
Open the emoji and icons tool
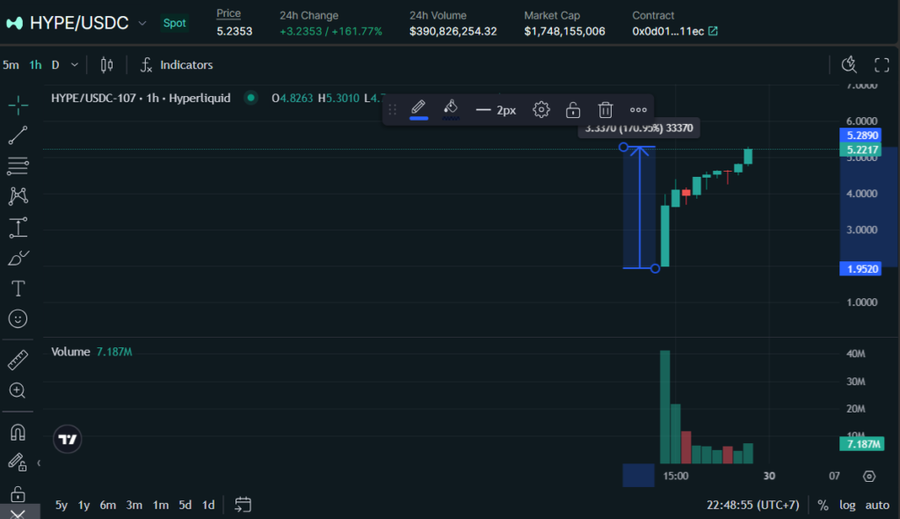18,319
